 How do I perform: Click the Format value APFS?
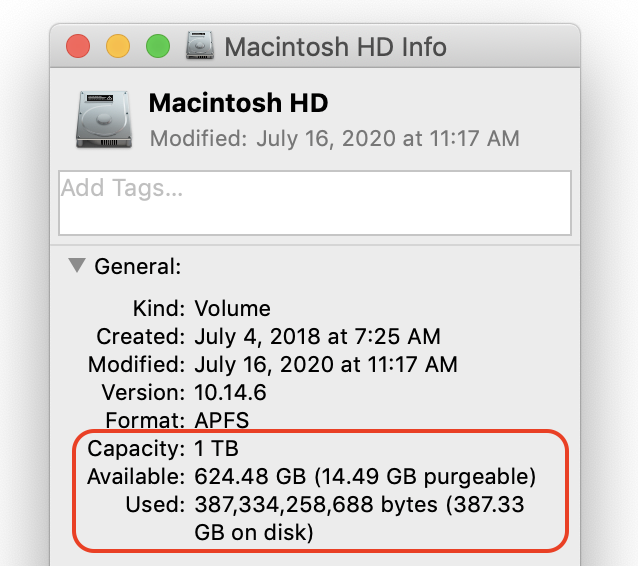tap(221, 420)
